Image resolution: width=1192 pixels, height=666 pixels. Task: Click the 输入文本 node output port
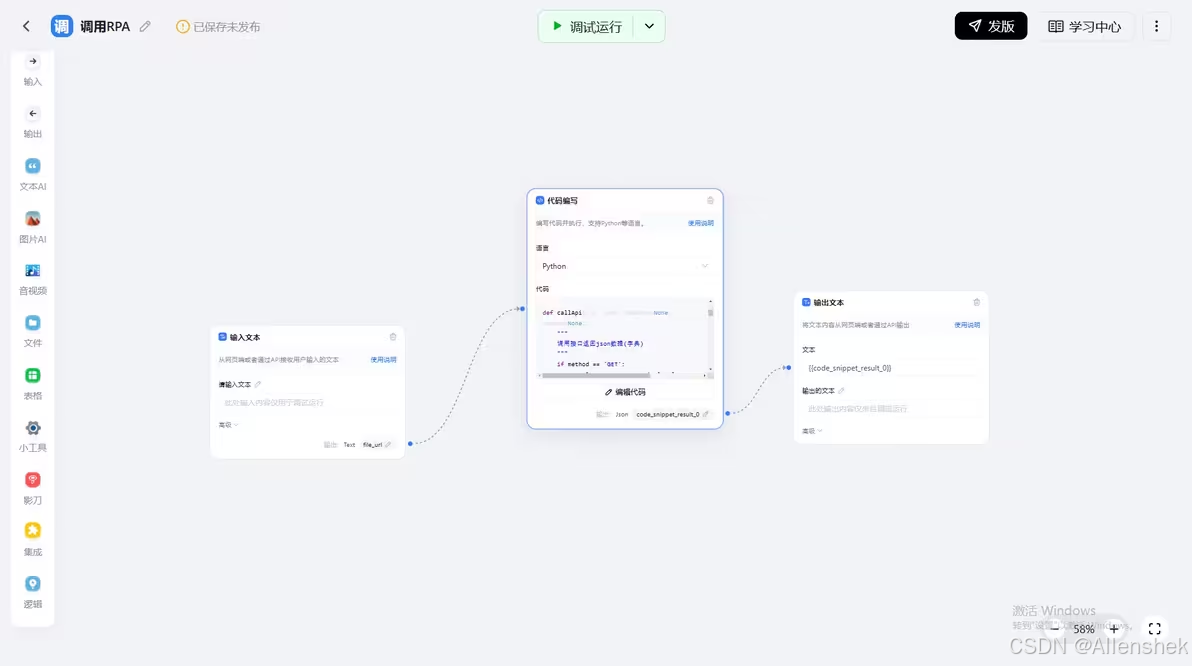point(411,443)
